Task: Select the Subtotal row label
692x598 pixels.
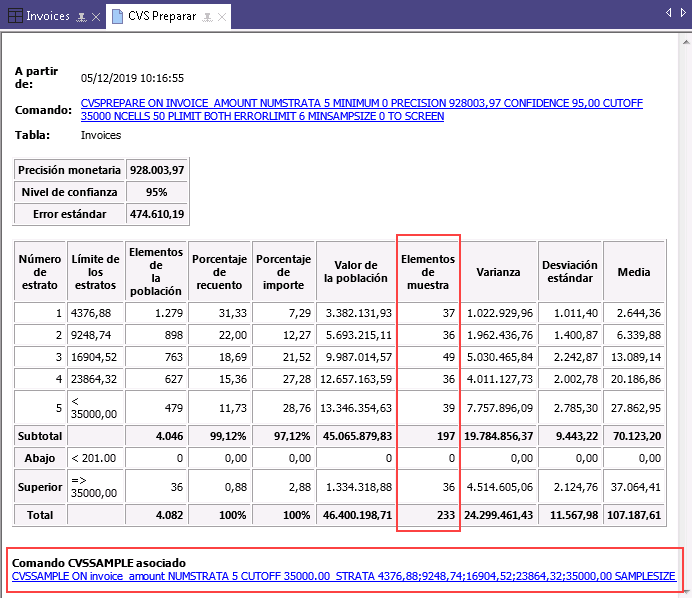Action: (39, 436)
